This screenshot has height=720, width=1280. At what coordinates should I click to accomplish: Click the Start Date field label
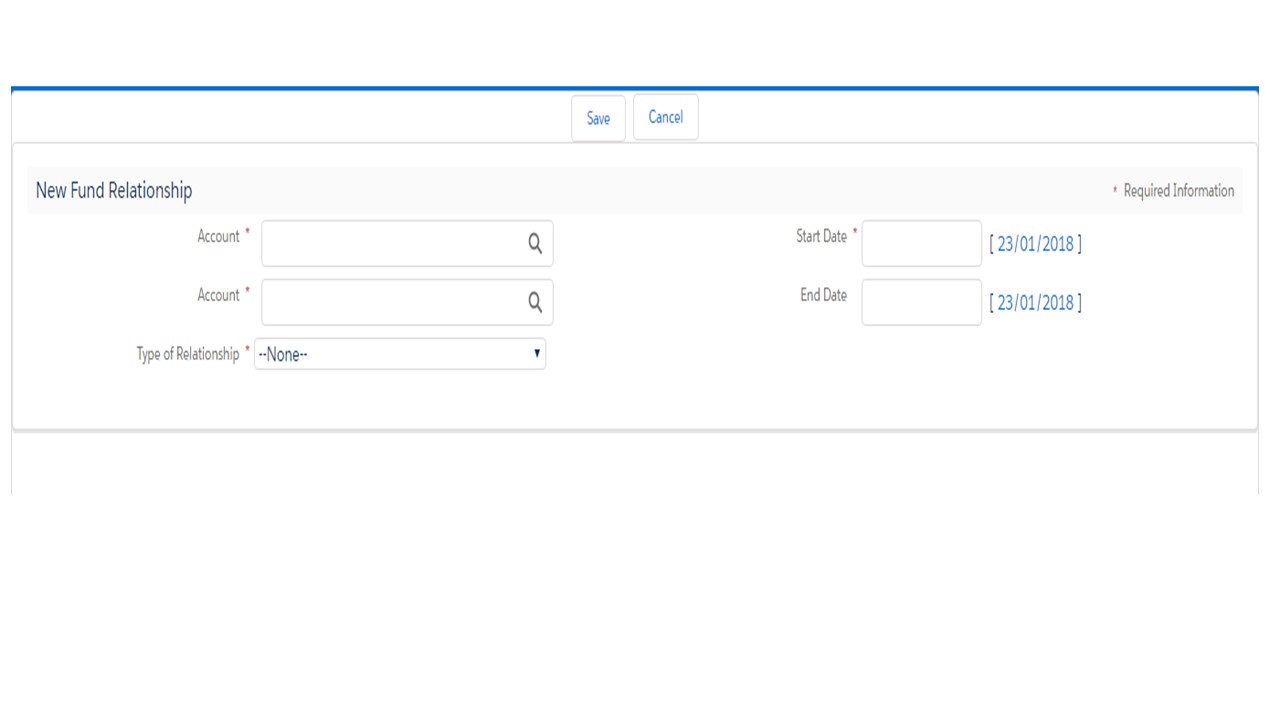(x=821, y=237)
